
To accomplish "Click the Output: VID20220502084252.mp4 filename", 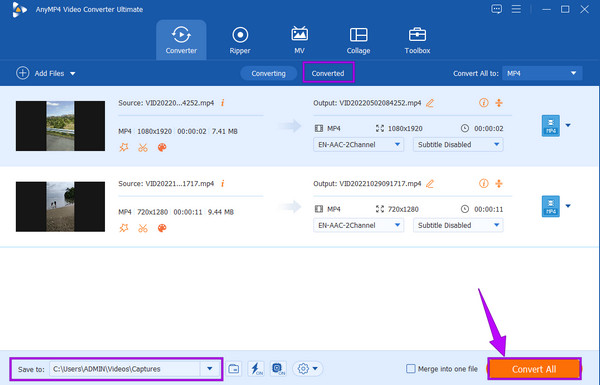I will (367, 103).
